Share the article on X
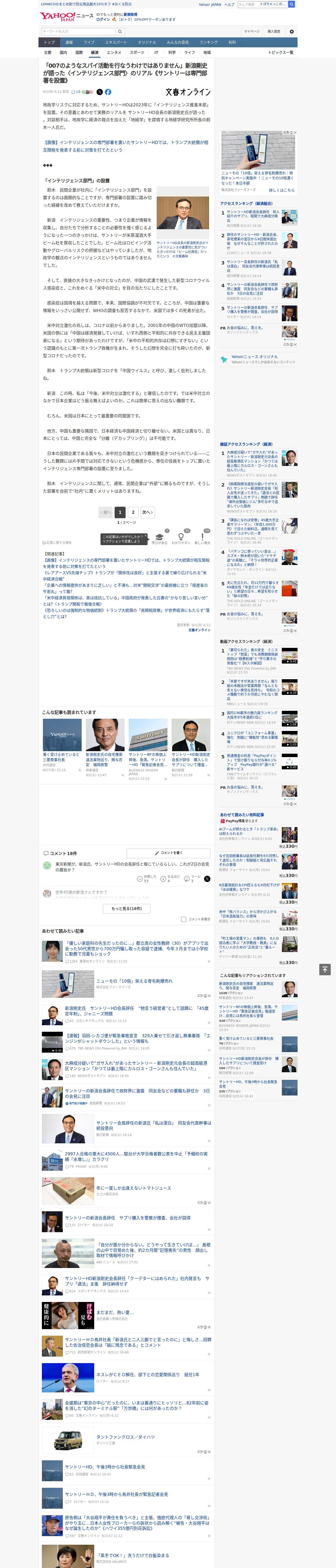The height and width of the screenshot is (1568, 336). [100, 92]
